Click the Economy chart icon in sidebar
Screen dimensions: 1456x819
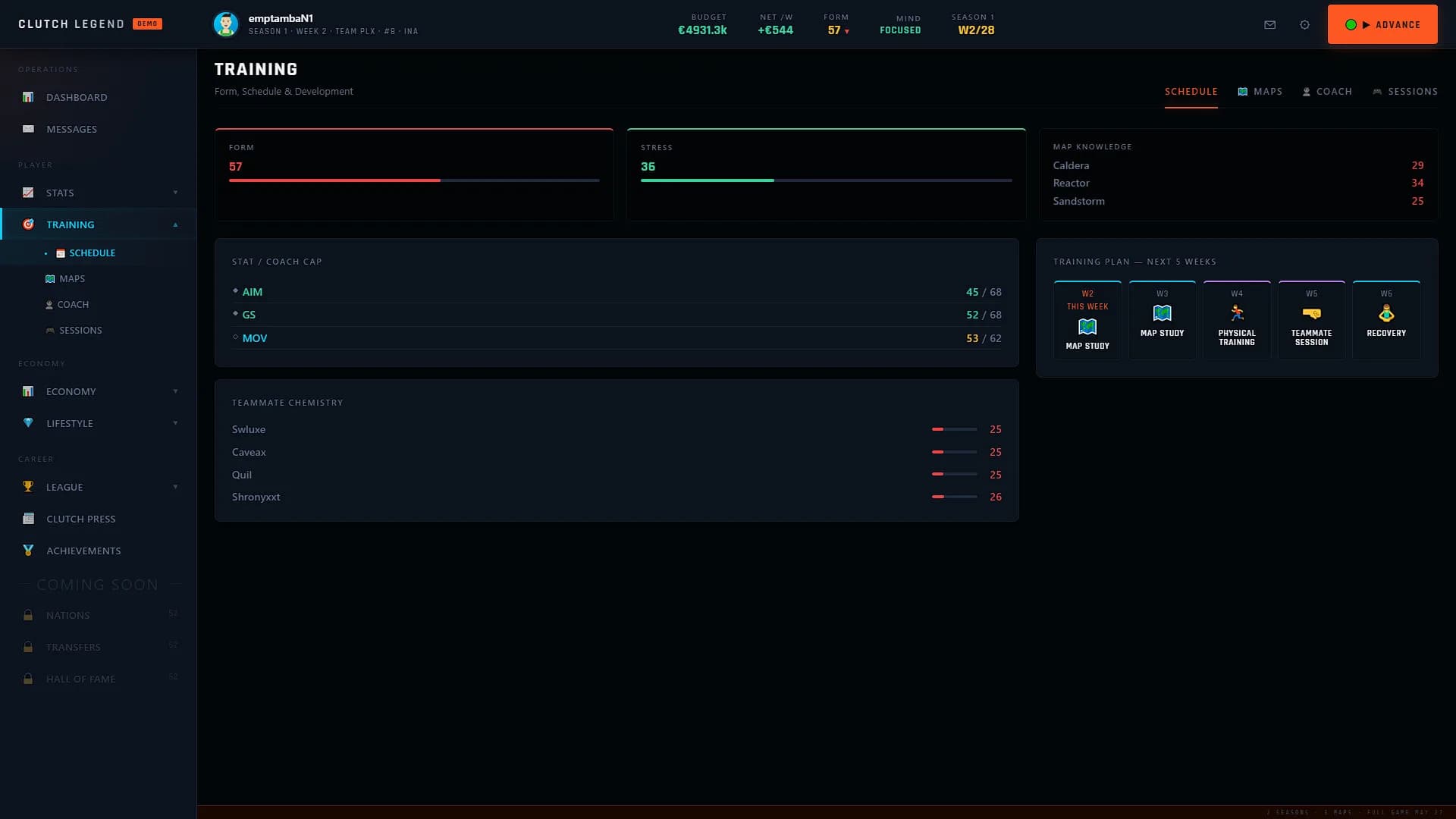[28, 391]
